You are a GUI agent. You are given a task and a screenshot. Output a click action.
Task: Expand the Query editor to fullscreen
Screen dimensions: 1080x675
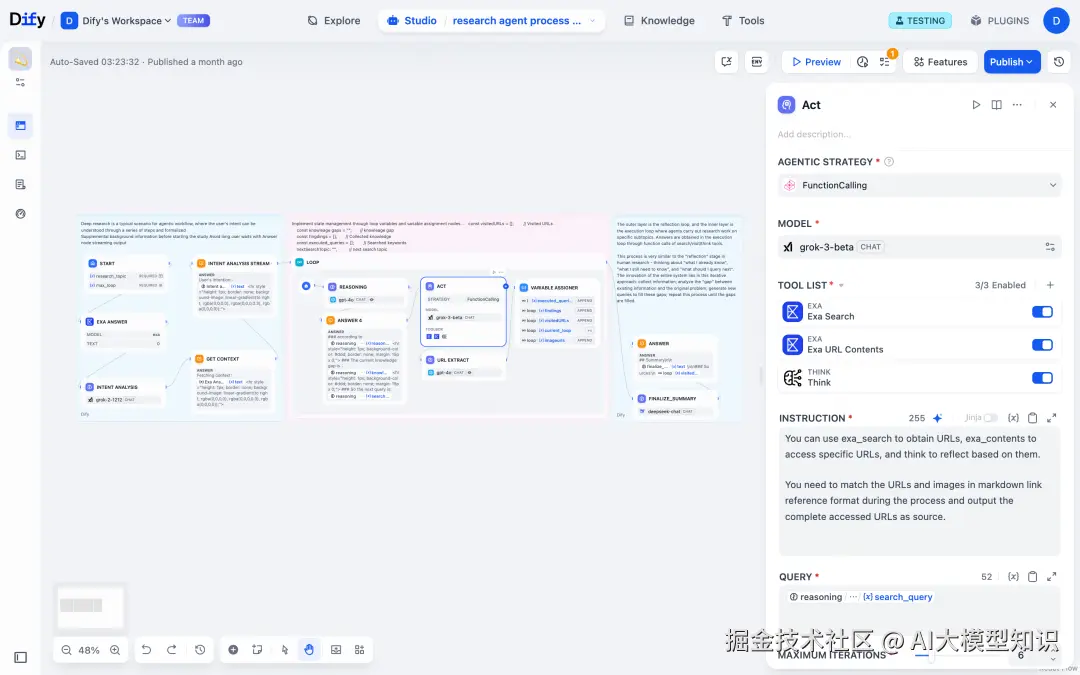(1052, 577)
